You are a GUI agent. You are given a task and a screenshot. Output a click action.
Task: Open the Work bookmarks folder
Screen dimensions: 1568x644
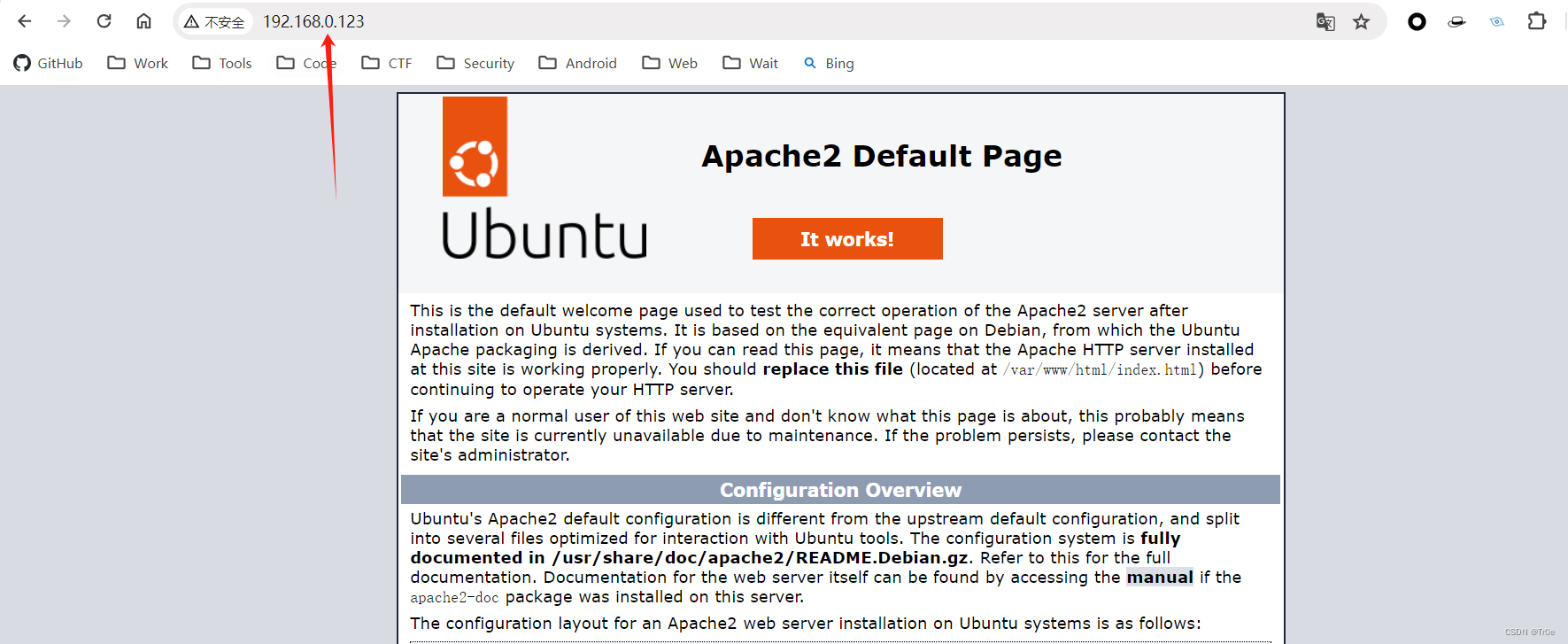[x=137, y=63]
